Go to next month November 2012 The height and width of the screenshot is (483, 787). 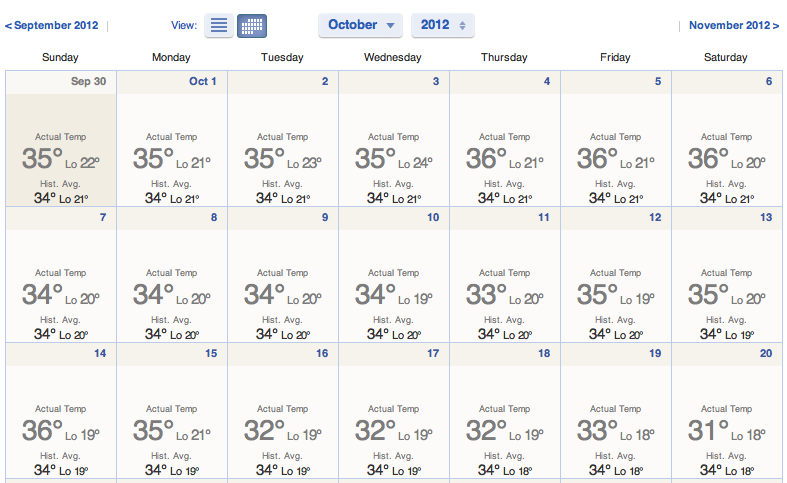click(x=734, y=25)
